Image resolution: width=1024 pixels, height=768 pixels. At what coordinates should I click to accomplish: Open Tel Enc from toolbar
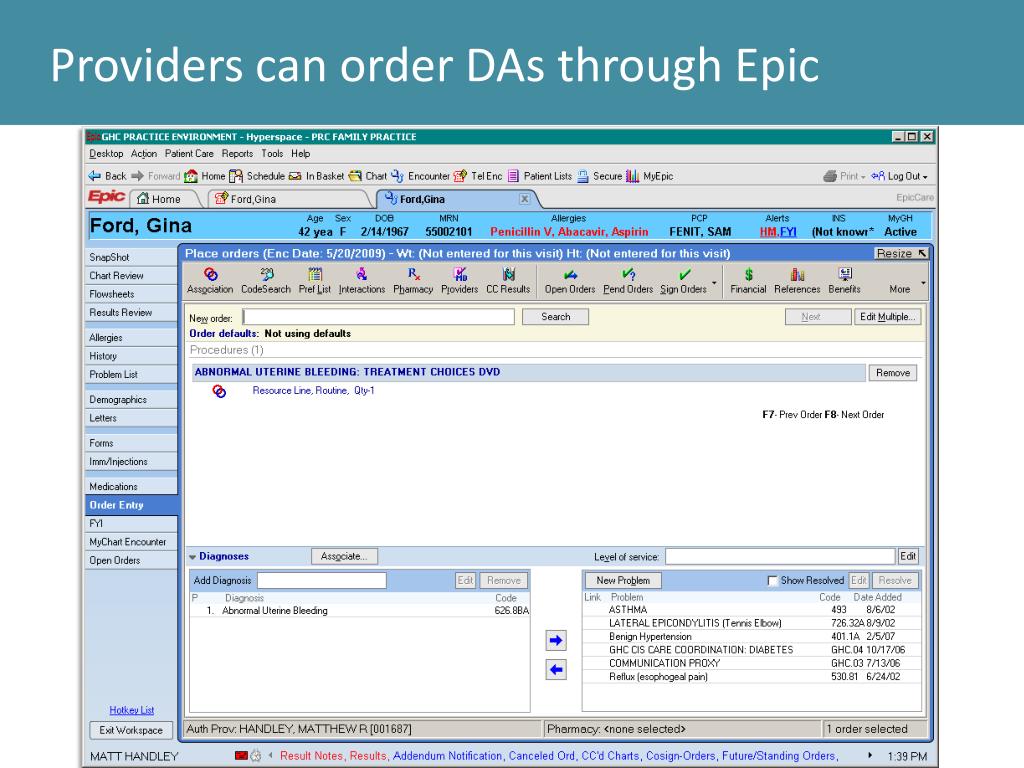tap(478, 176)
